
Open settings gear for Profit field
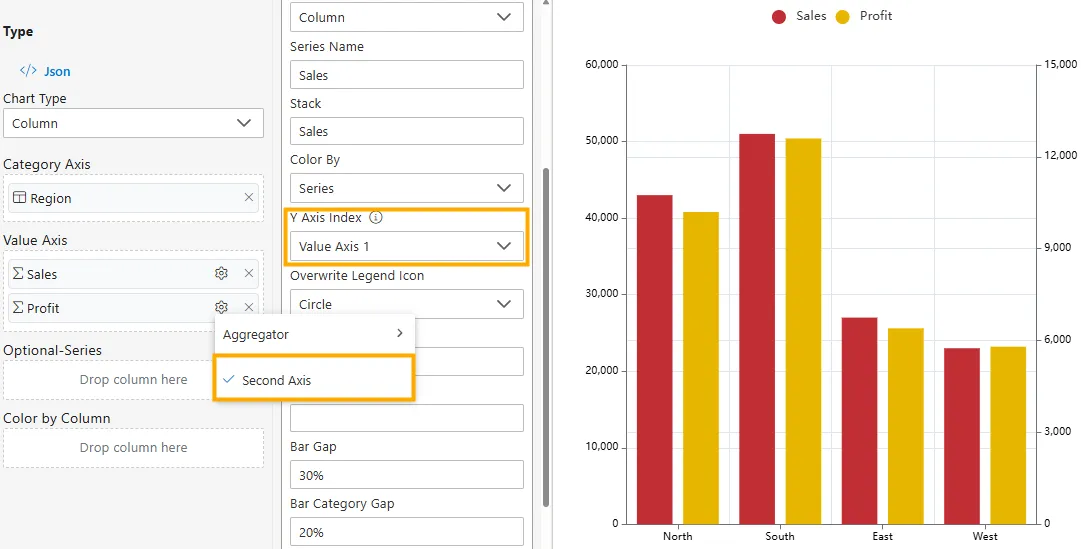(x=221, y=308)
